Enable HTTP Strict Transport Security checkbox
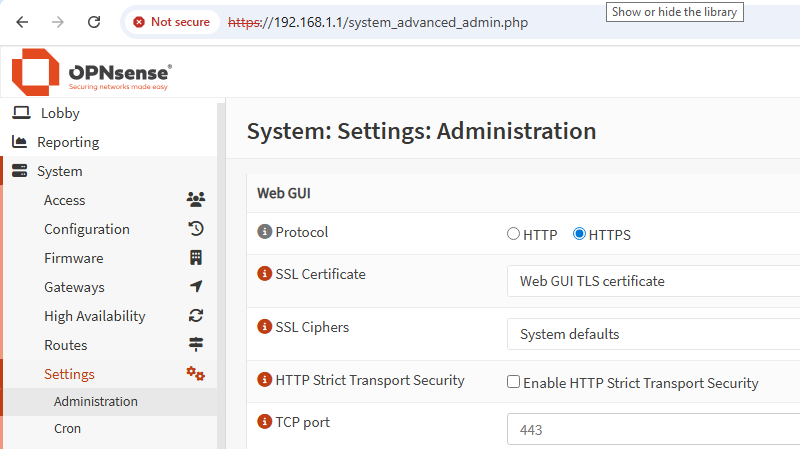This screenshot has width=800, height=449. pos(513,382)
